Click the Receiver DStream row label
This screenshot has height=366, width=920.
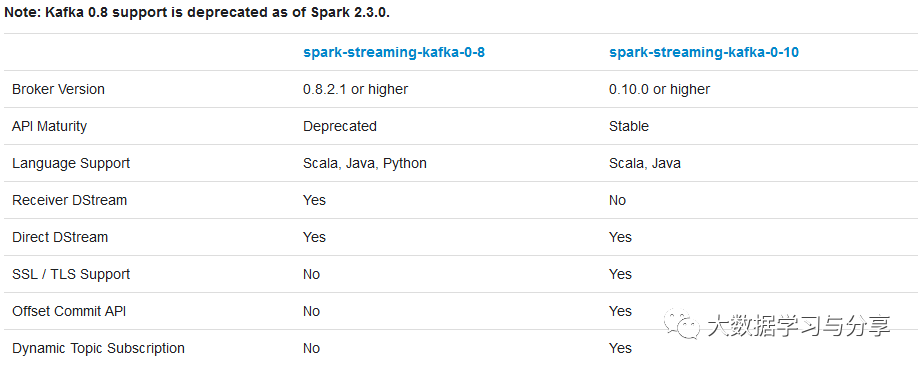69,200
